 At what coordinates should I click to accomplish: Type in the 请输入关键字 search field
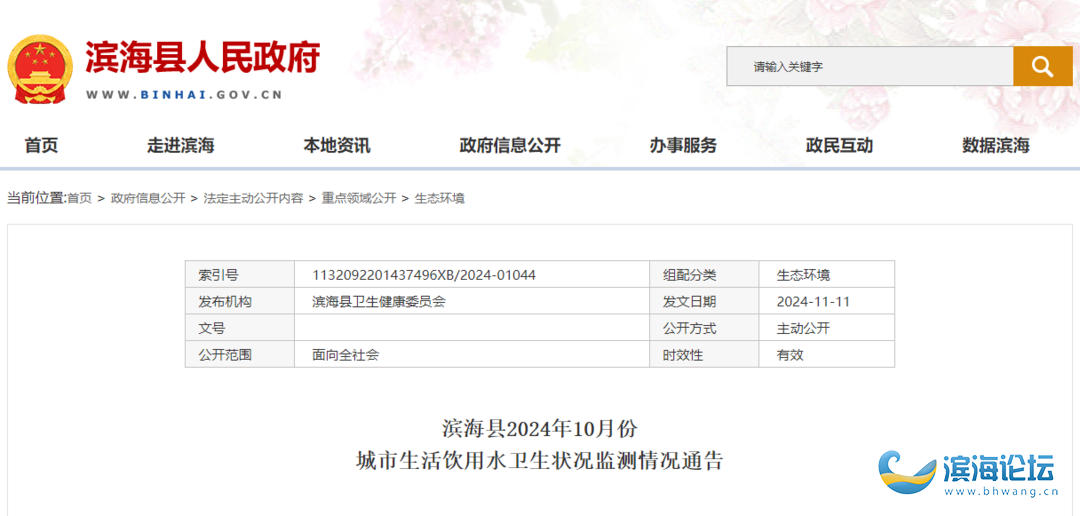click(868, 67)
